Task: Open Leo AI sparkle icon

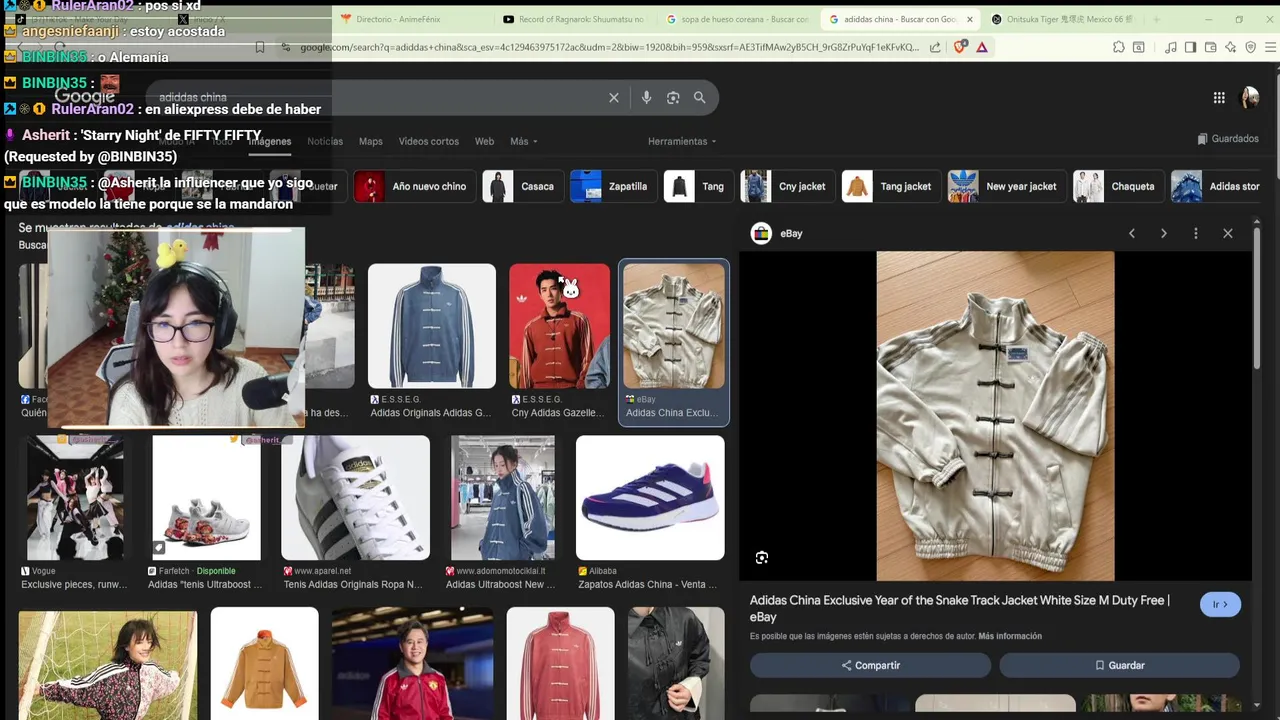Action: (1231, 47)
